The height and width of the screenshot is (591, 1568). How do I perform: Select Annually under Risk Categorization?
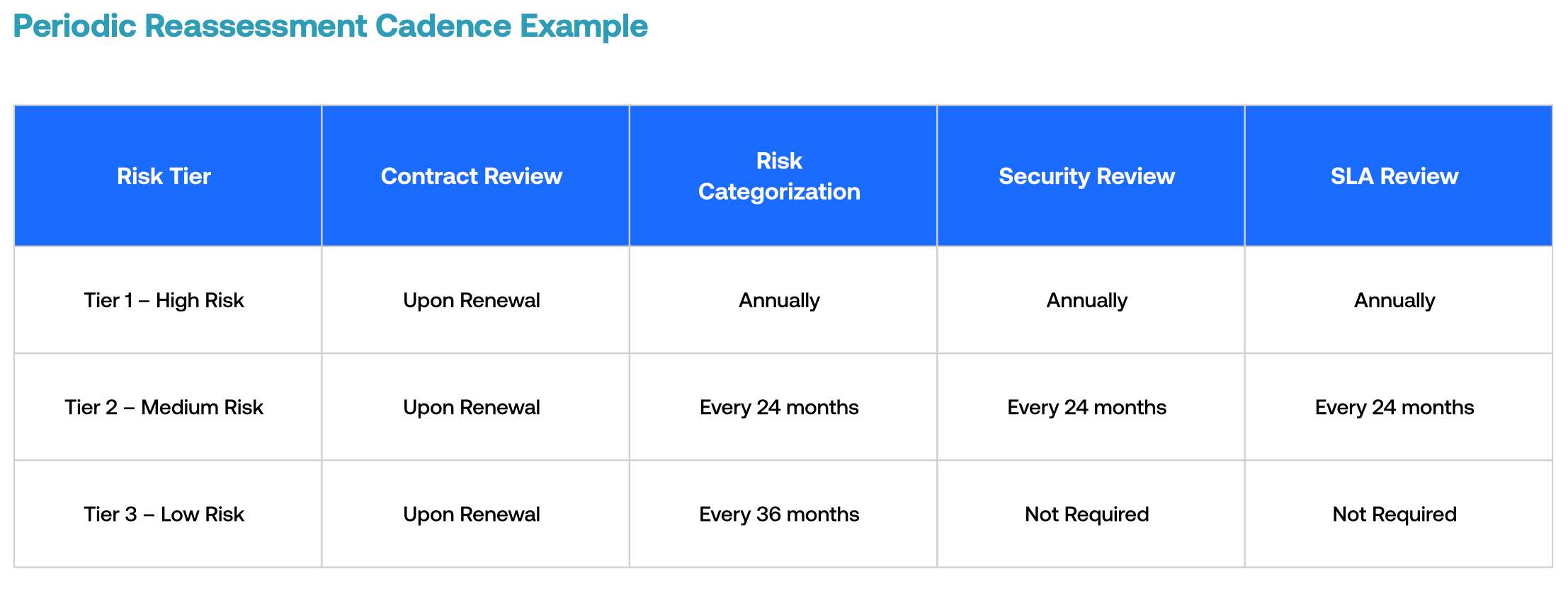click(x=779, y=300)
